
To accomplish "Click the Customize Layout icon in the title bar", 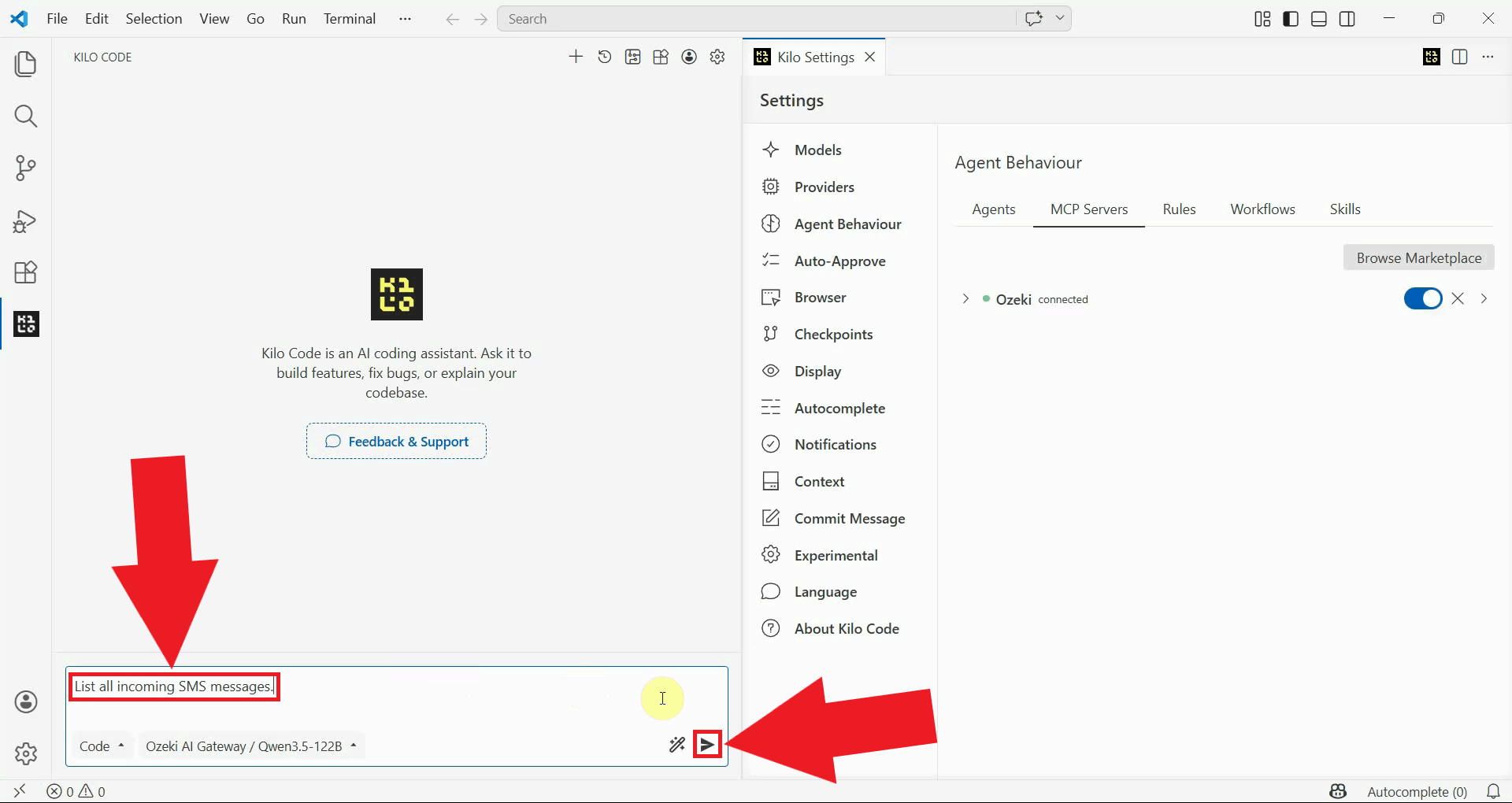I will (1262, 19).
